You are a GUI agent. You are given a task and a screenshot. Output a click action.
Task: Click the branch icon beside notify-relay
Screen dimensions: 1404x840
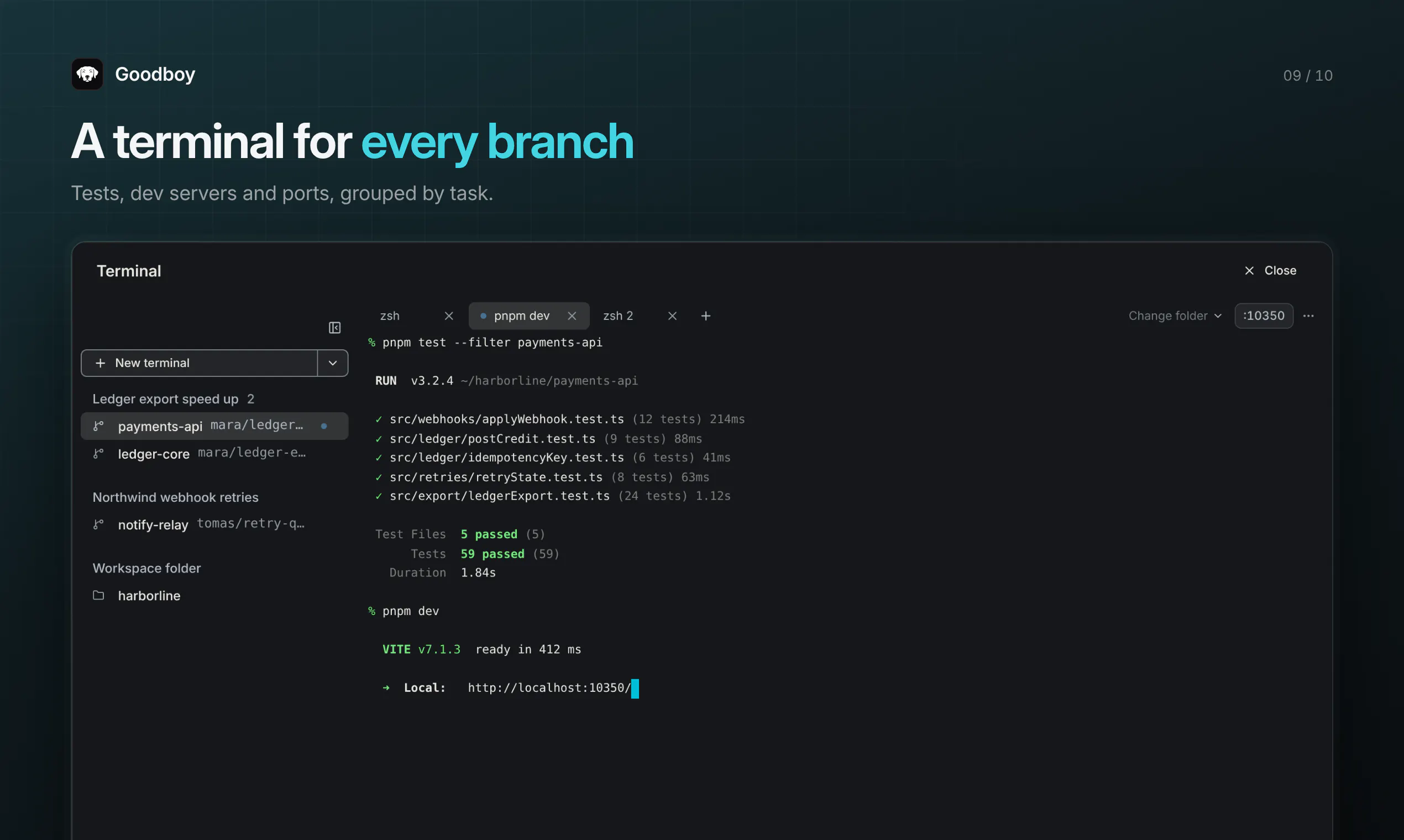(98, 524)
